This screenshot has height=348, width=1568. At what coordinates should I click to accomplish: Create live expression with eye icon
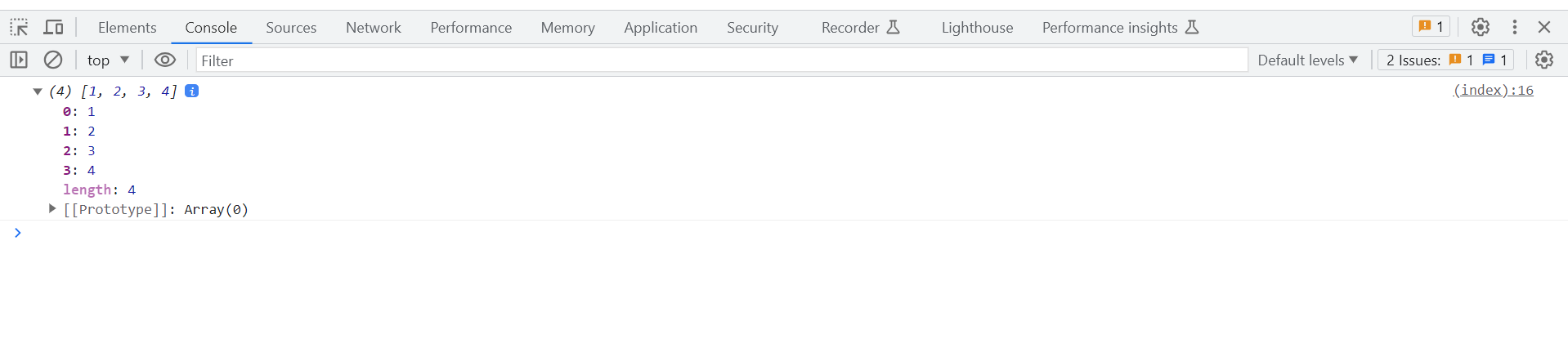click(165, 60)
